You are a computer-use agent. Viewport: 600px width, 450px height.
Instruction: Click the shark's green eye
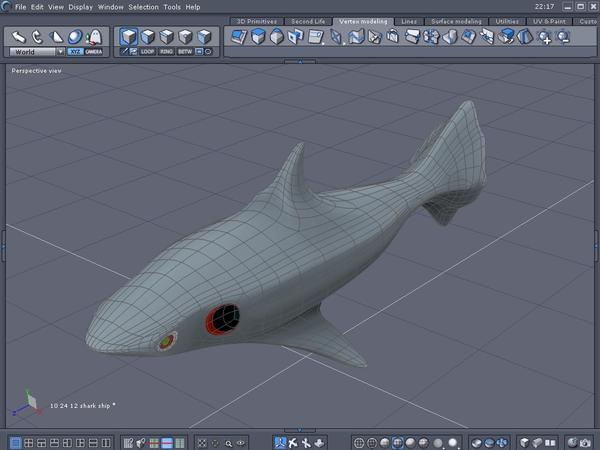(x=167, y=341)
